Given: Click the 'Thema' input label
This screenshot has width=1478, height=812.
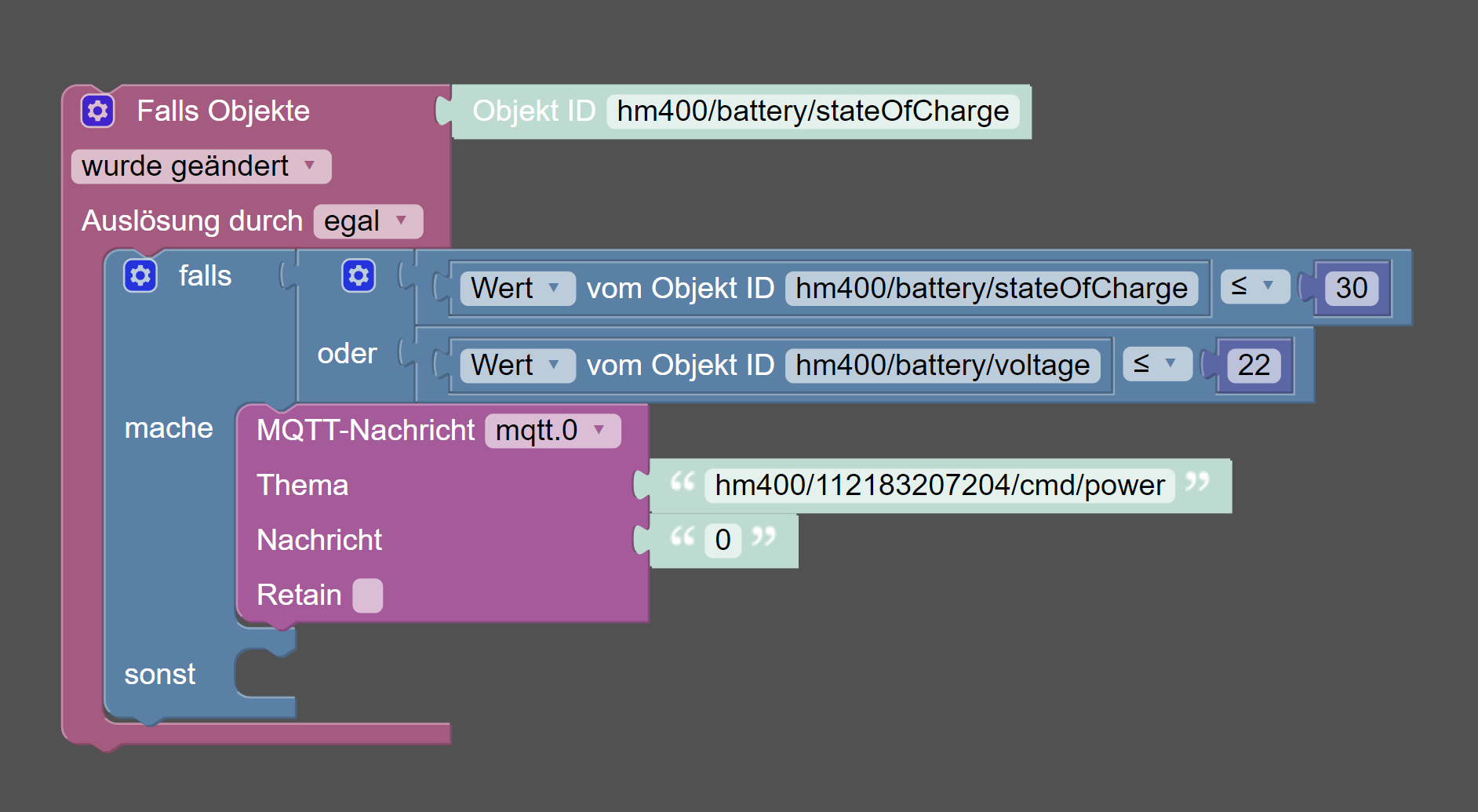Looking at the screenshot, I should (302, 486).
